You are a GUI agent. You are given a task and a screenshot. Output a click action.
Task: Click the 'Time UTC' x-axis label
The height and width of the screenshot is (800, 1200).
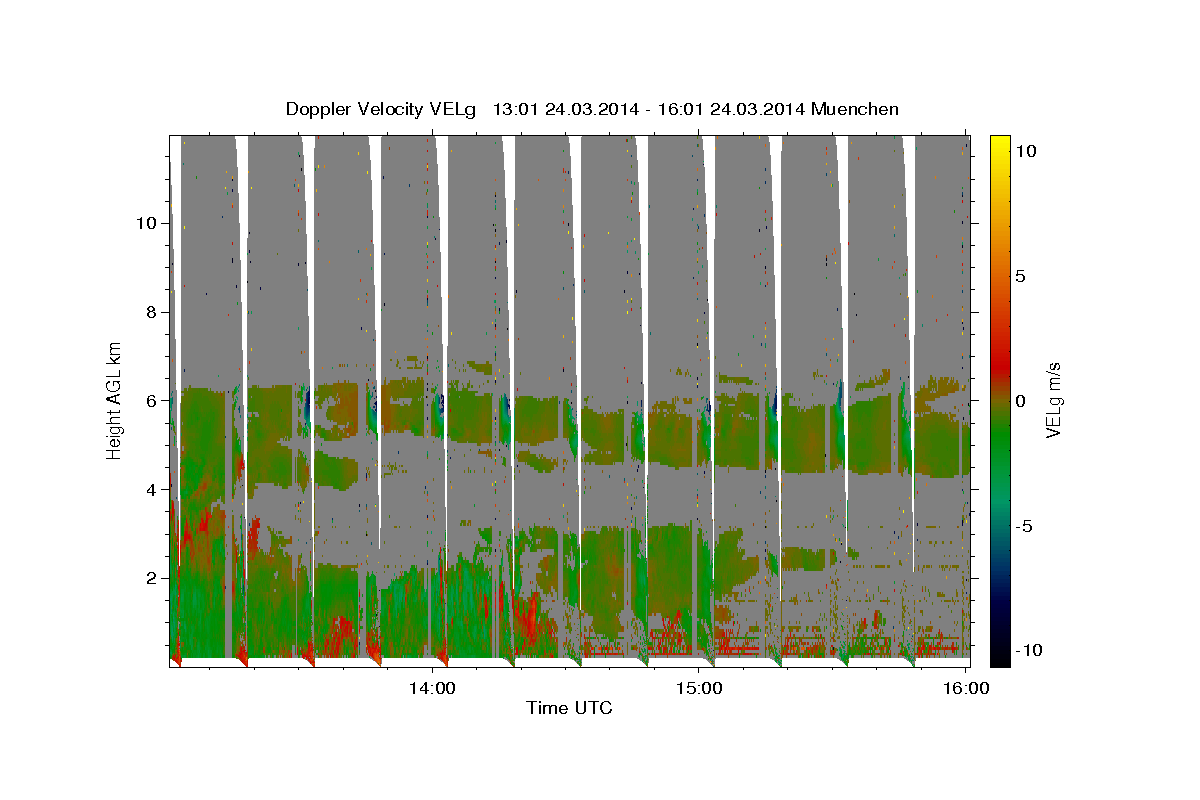(x=569, y=708)
